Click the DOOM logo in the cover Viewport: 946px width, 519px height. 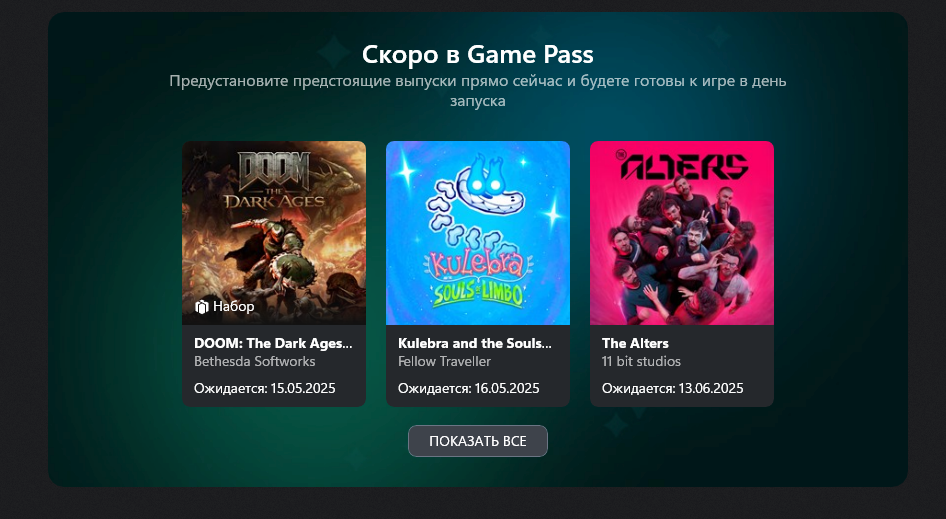coord(275,171)
